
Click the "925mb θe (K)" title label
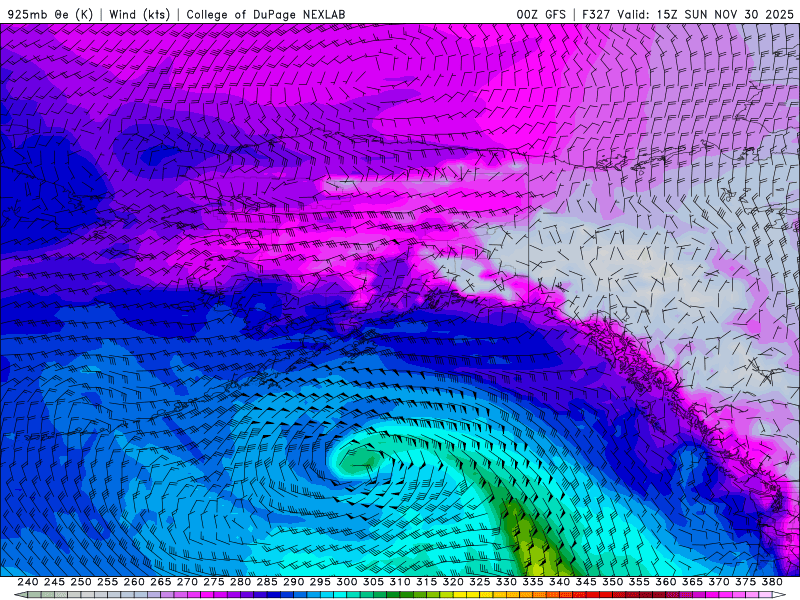(x=50, y=14)
